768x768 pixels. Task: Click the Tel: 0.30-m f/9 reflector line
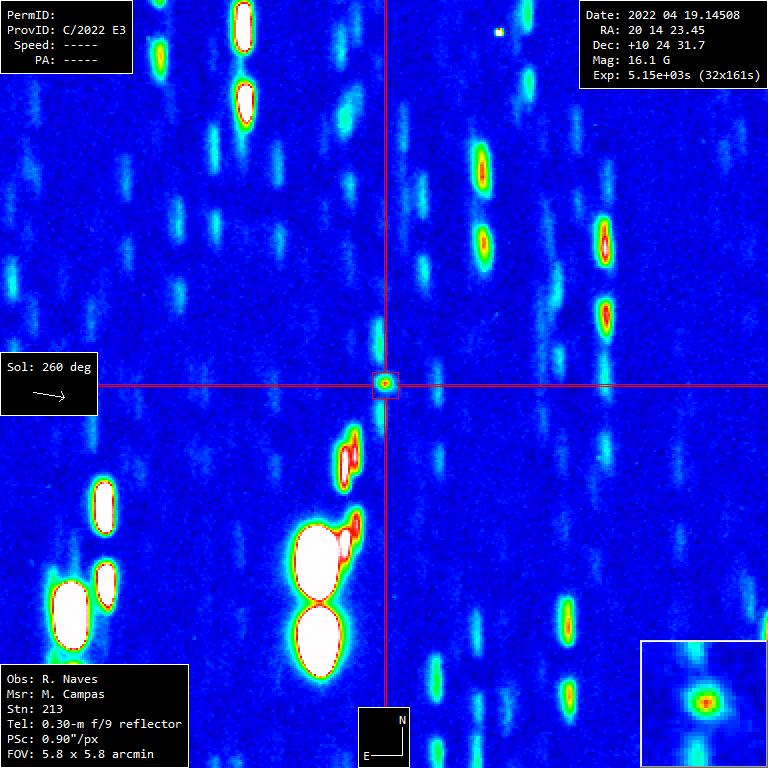tap(94, 724)
